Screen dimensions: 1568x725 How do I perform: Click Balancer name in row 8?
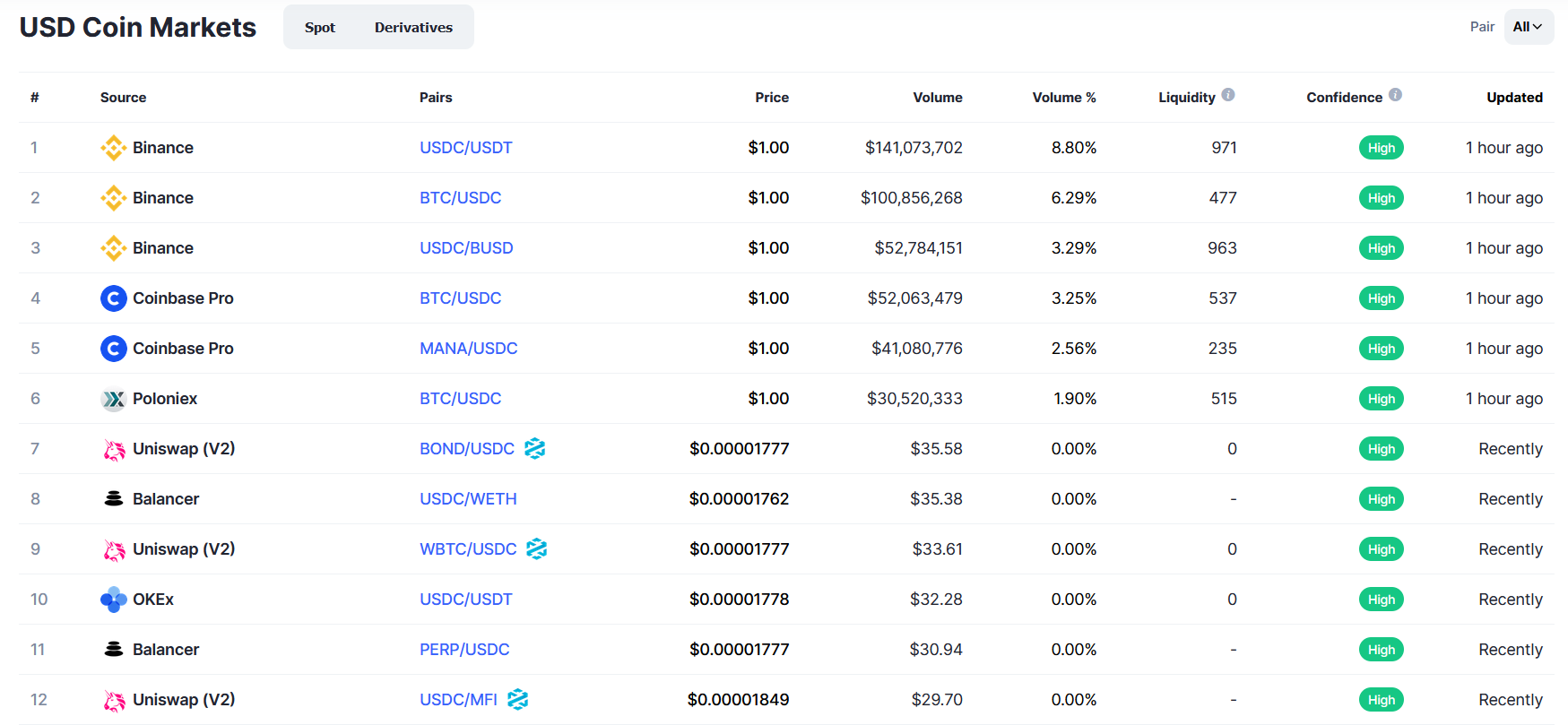click(x=166, y=499)
